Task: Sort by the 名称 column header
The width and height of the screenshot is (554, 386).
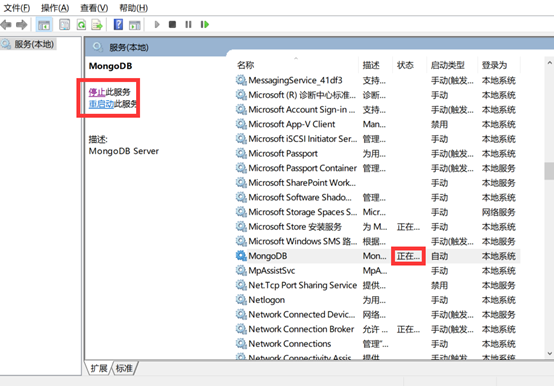Action: click(246, 65)
